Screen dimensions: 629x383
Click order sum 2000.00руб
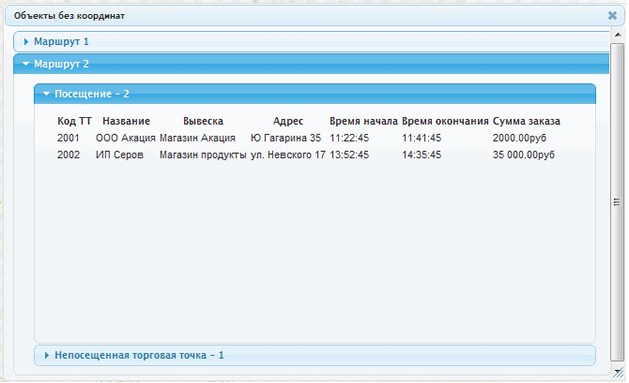point(519,138)
